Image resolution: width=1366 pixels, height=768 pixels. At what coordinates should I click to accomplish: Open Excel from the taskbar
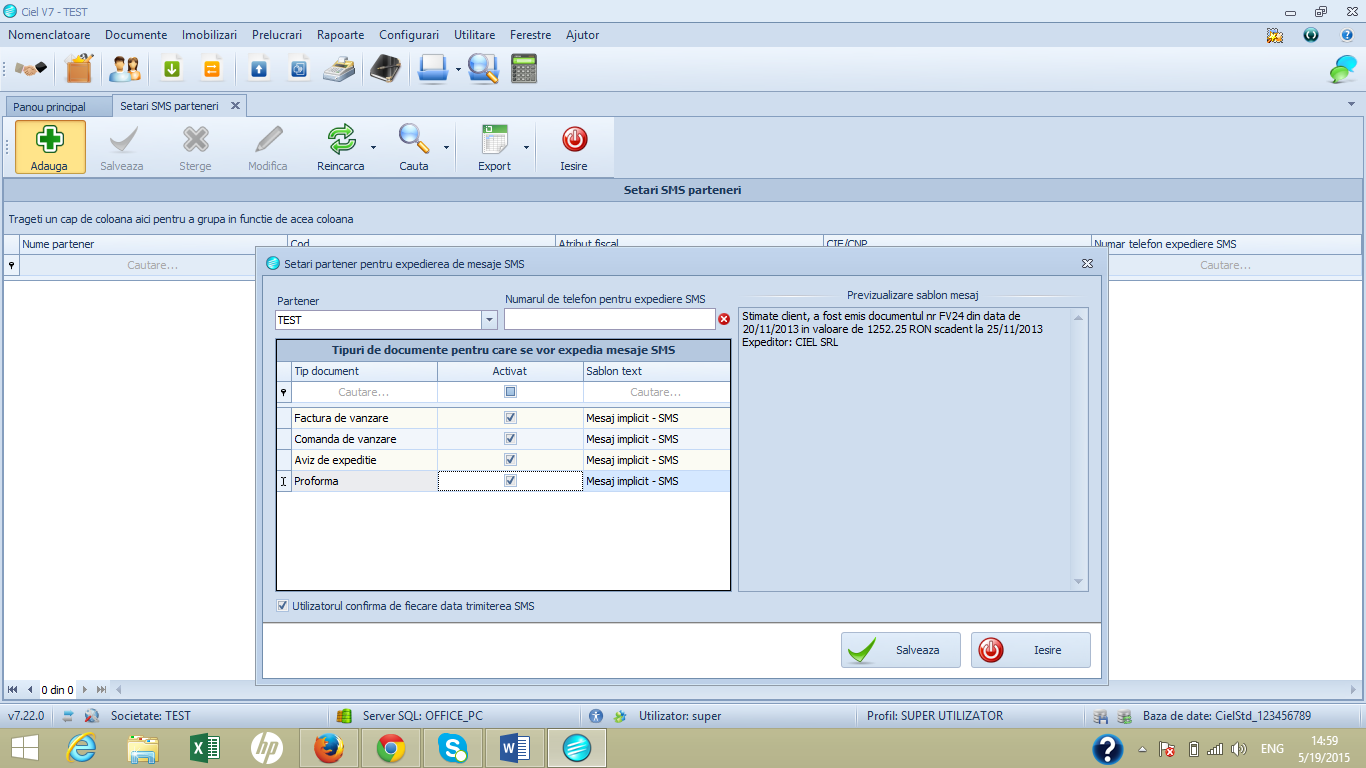pyautogui.click(x=205, y=747)
